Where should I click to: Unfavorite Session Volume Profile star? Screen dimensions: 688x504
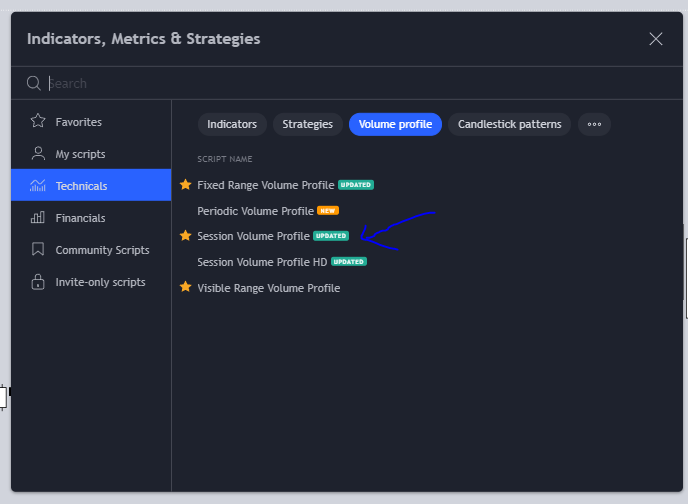tap(186, 236)
